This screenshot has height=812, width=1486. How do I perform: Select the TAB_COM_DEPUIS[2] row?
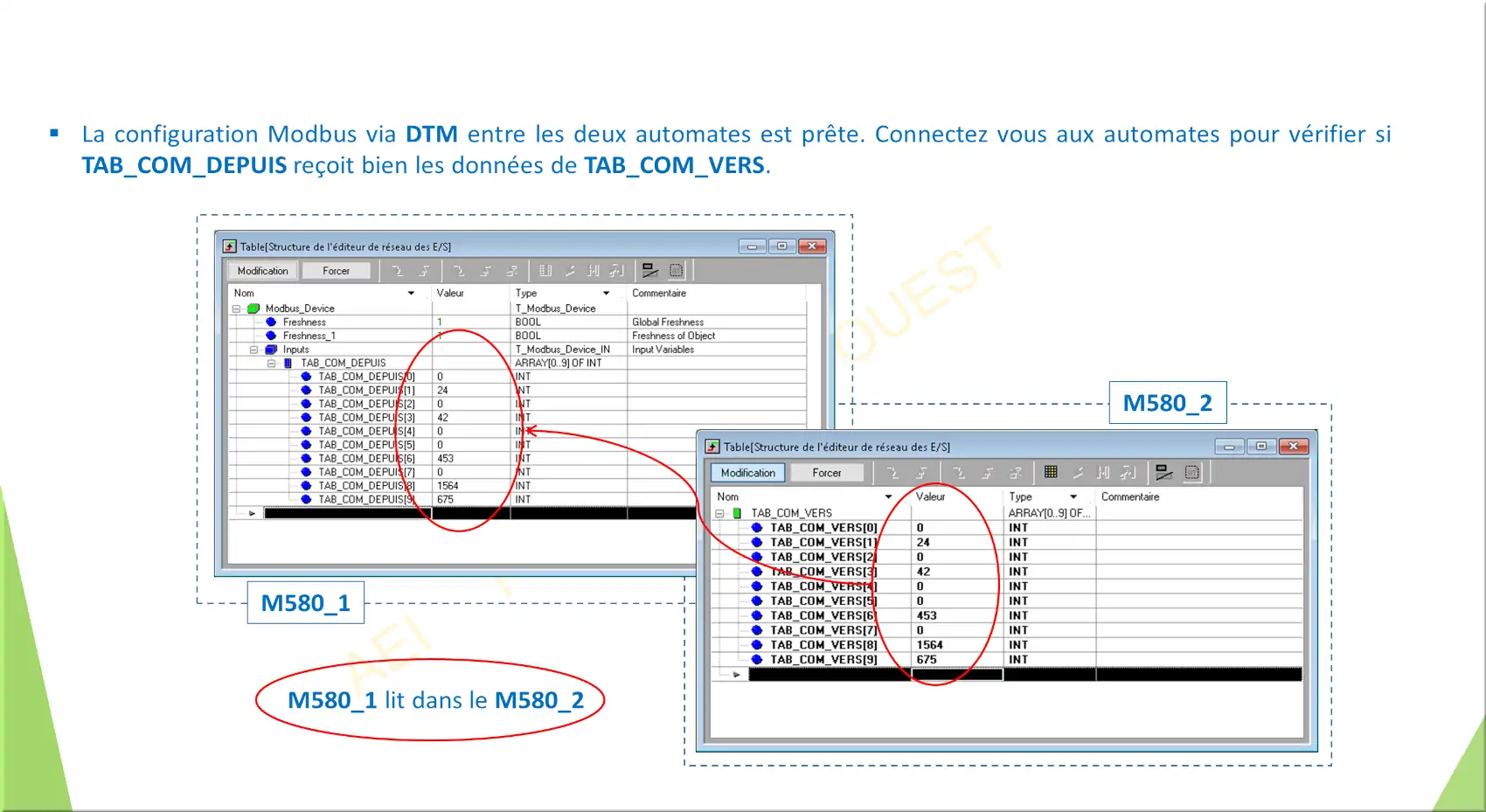click(x=517, y=404)
